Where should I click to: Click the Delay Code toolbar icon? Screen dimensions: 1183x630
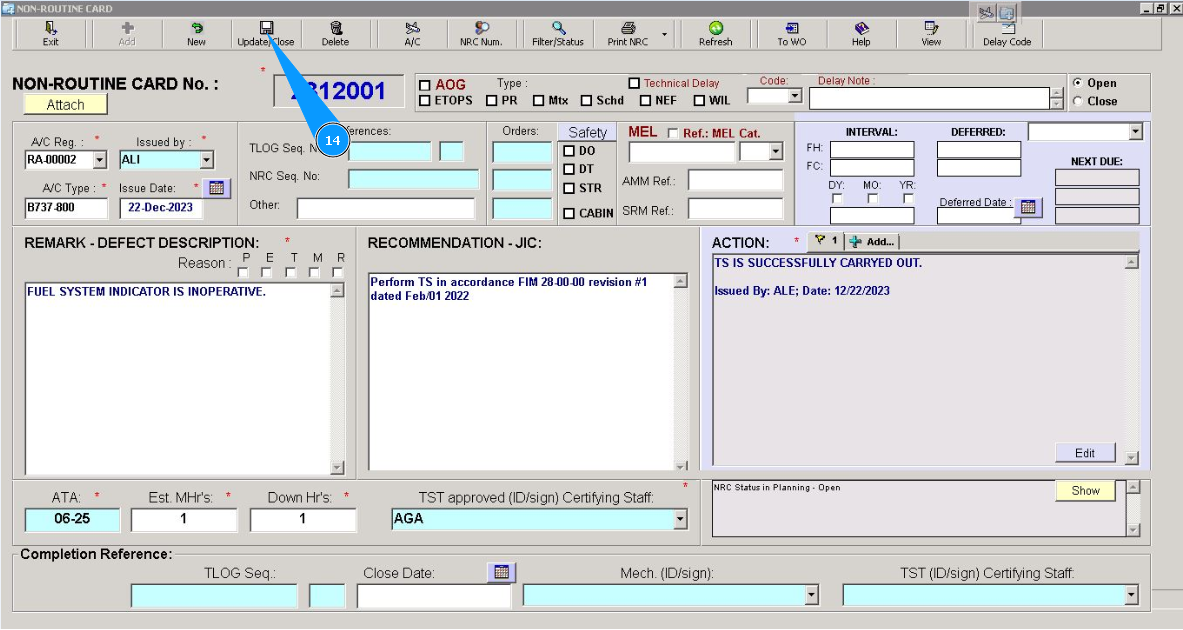click(1007, 29)
